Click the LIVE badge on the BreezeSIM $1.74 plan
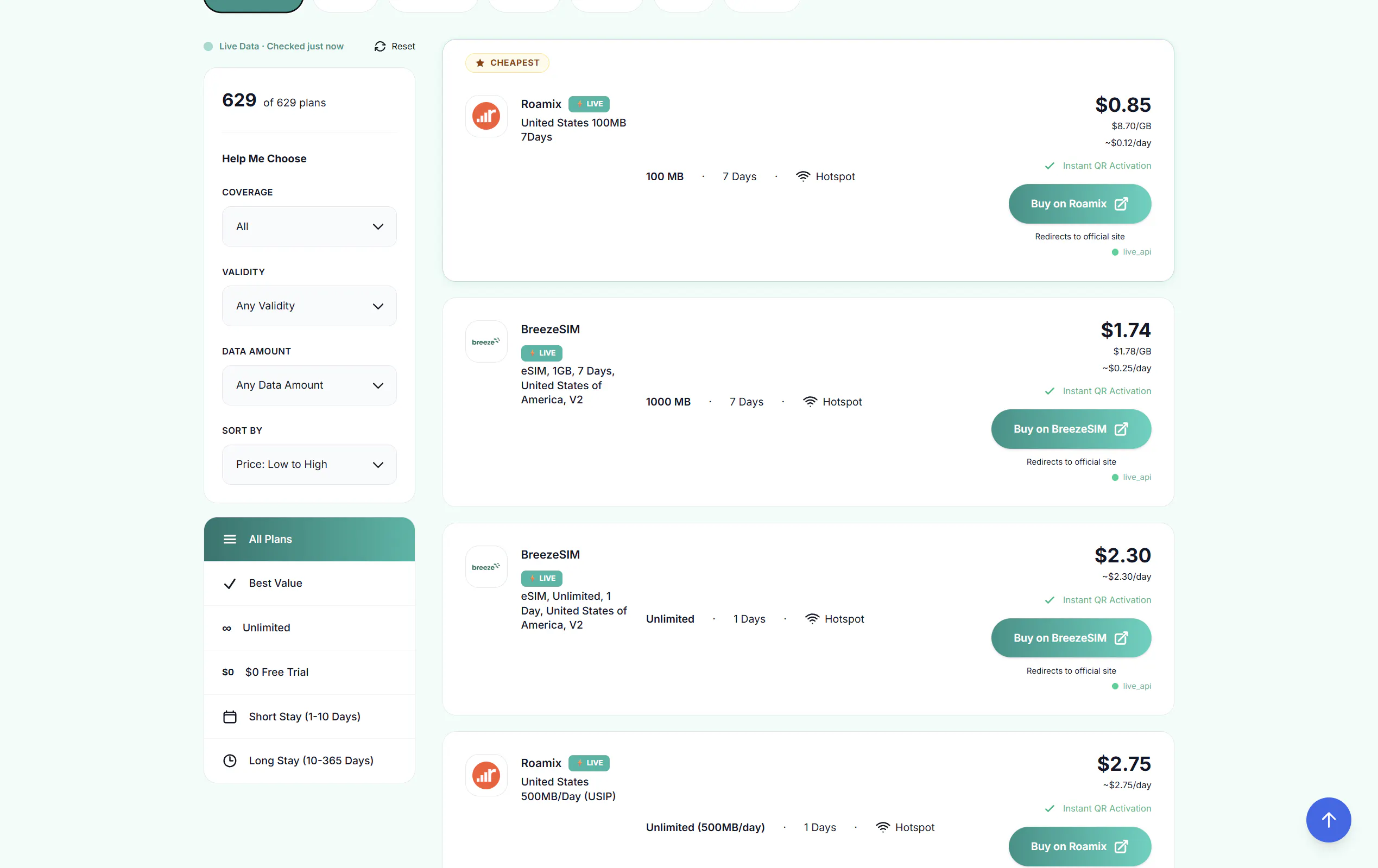This screenshot has height=868, width=1378. pyautogui.click(x=541, y=353)
